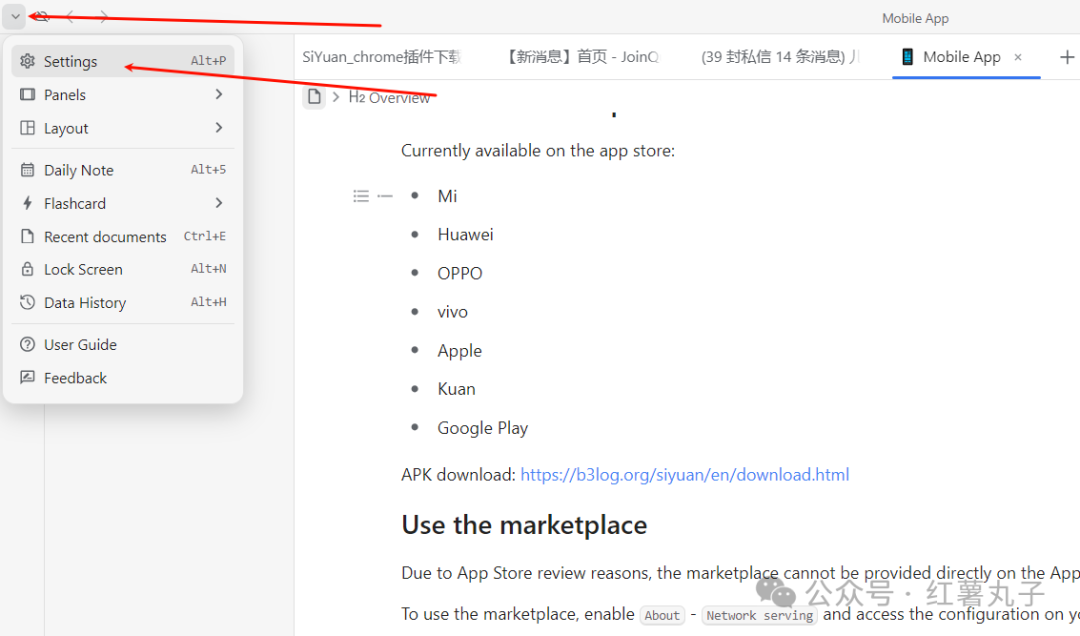
Task: Open the Layout submenu
Action: pos(123,128)
